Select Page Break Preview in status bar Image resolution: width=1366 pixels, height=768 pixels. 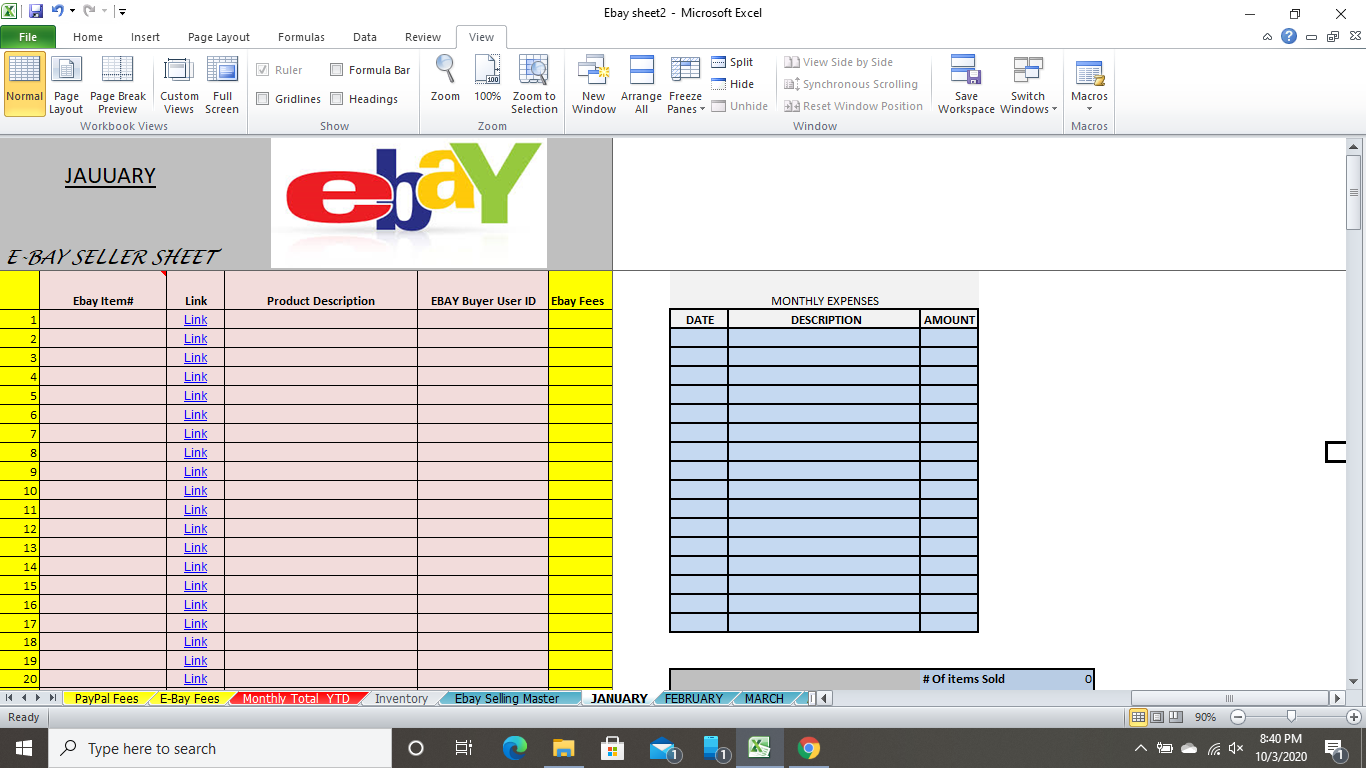coord(1175,717)
